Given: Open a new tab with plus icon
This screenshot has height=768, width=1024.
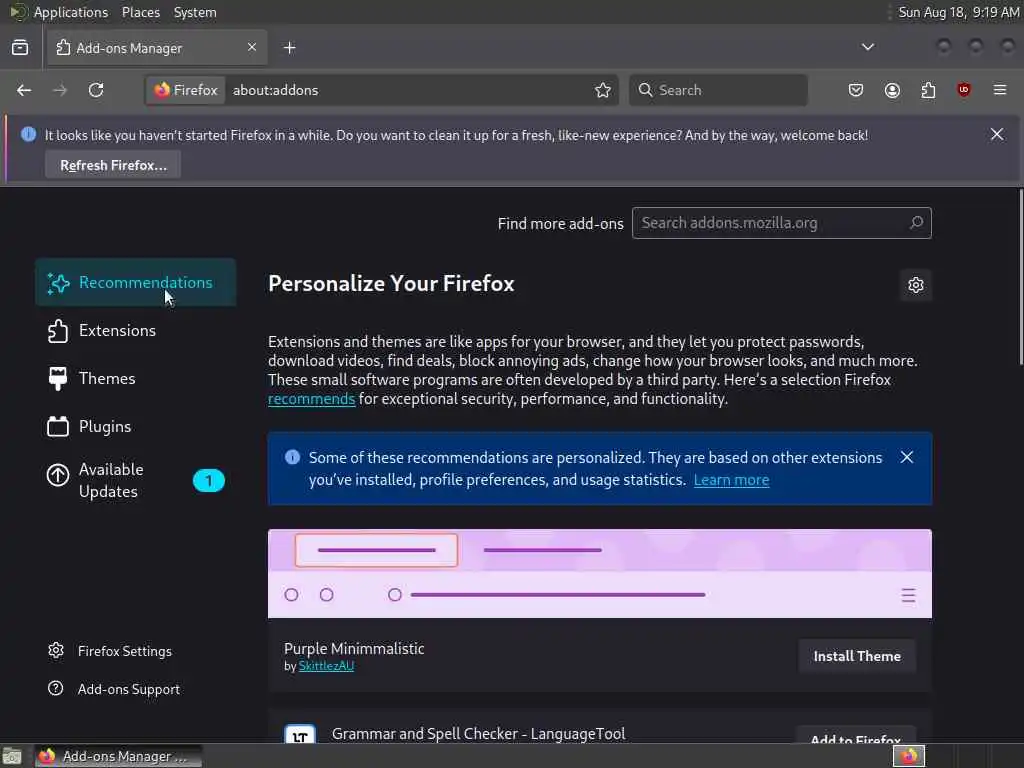Looking at the screenshot, I should 290,48.
